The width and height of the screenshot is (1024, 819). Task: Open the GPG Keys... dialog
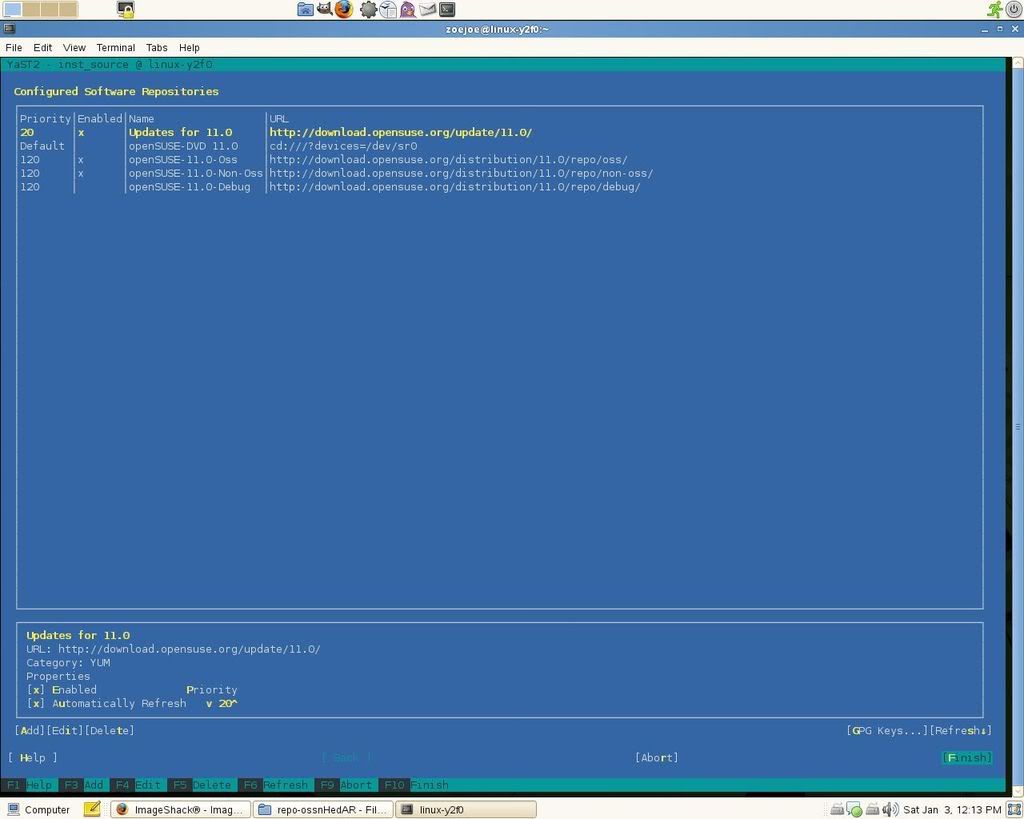888,730
